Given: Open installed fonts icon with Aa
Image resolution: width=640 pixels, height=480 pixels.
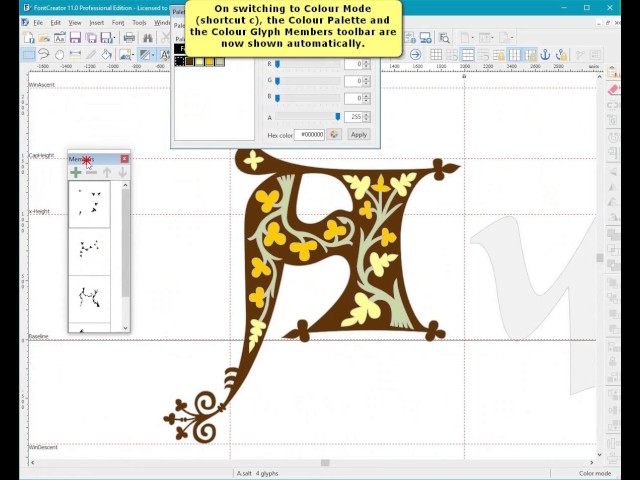Looking at the screenshot, I should 60,38.
